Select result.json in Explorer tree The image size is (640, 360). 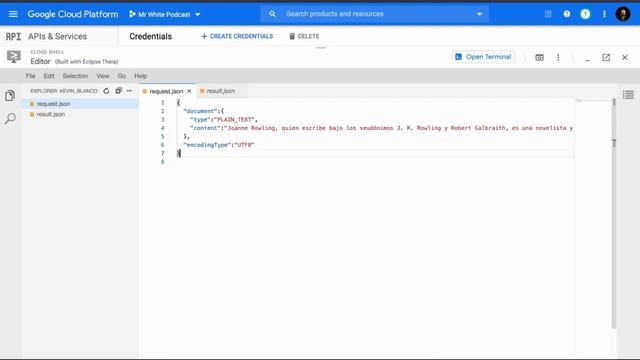(x=80, y=114)
